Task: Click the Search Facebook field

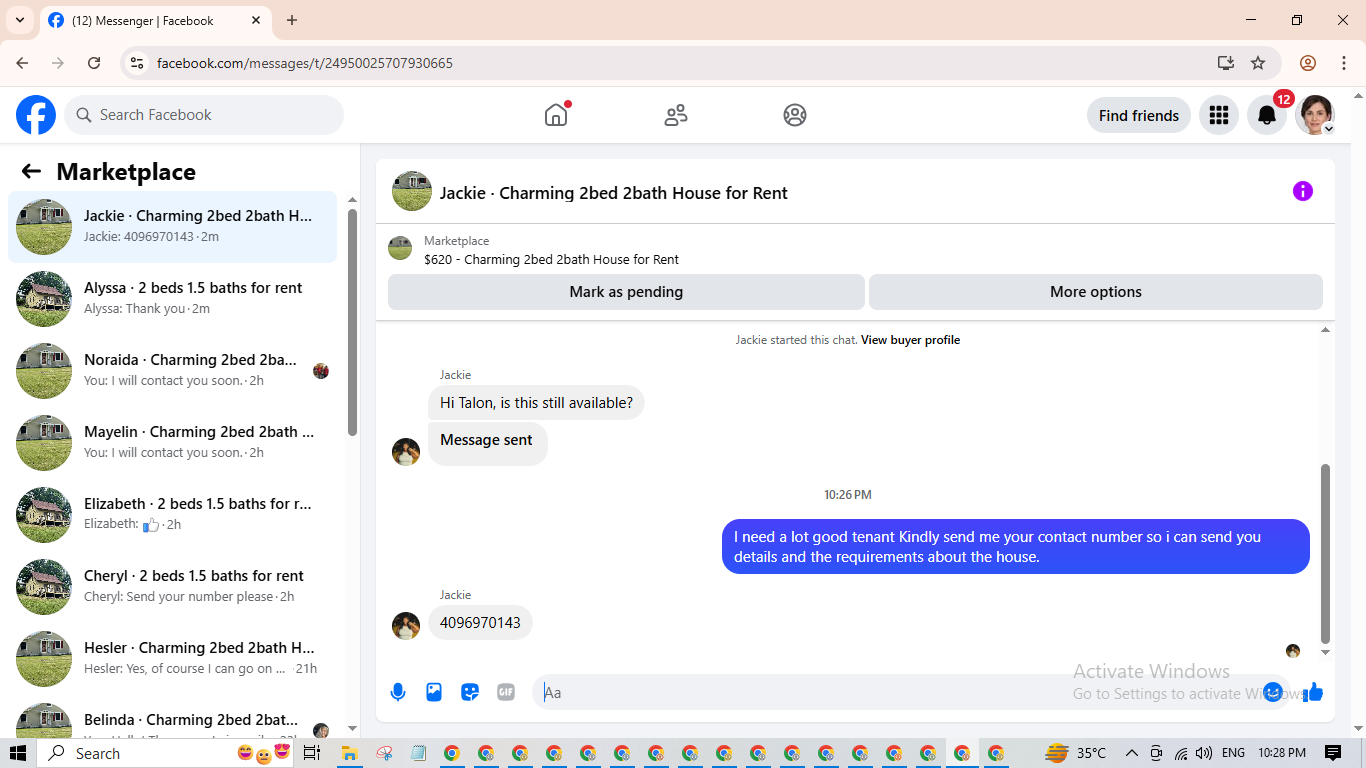Action: (x=204, y=115)
